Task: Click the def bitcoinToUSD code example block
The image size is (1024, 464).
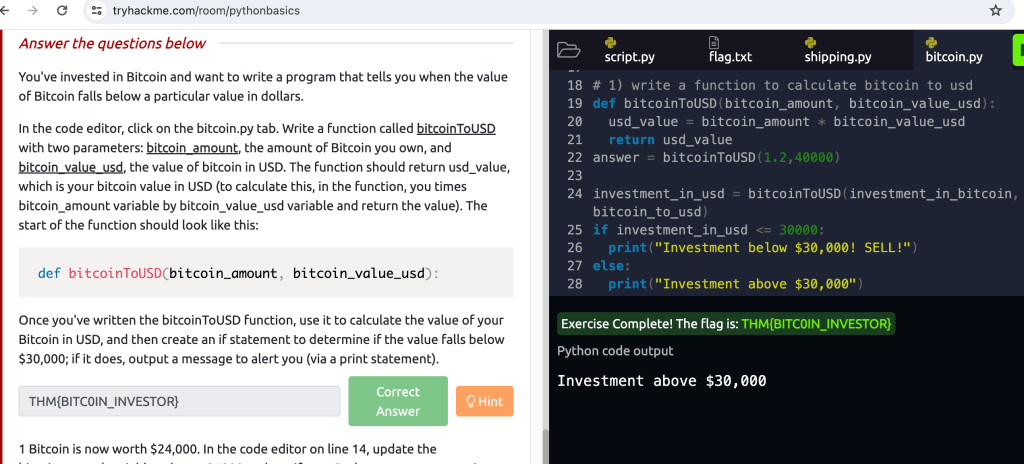Action: (266, 273)
